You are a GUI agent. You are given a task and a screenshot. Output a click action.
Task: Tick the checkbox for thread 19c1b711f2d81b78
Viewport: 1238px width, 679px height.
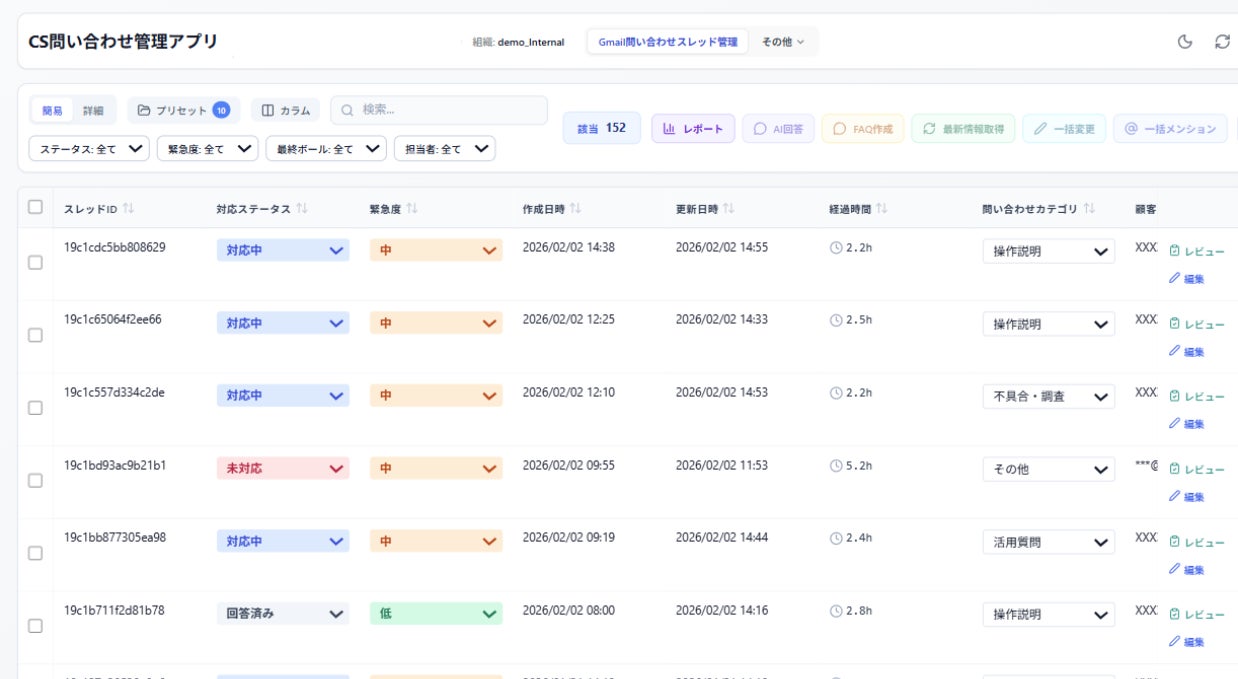pos(35,626)
